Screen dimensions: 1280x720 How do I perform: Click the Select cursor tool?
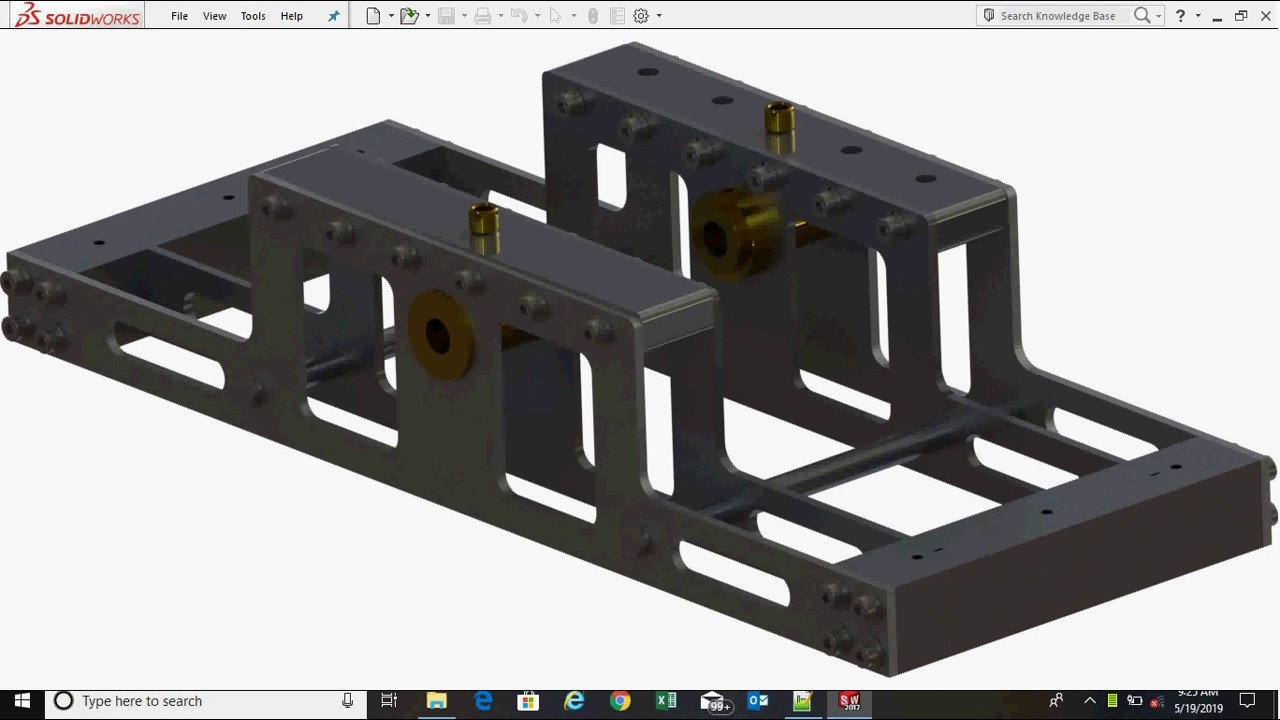[x=555, y=16]
